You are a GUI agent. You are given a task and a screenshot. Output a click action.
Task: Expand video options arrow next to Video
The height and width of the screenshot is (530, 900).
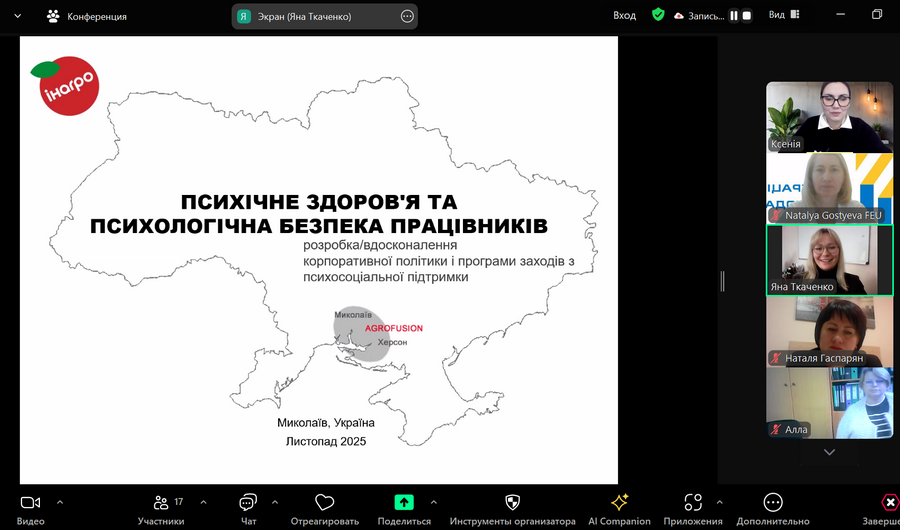[x=60, y=502]
